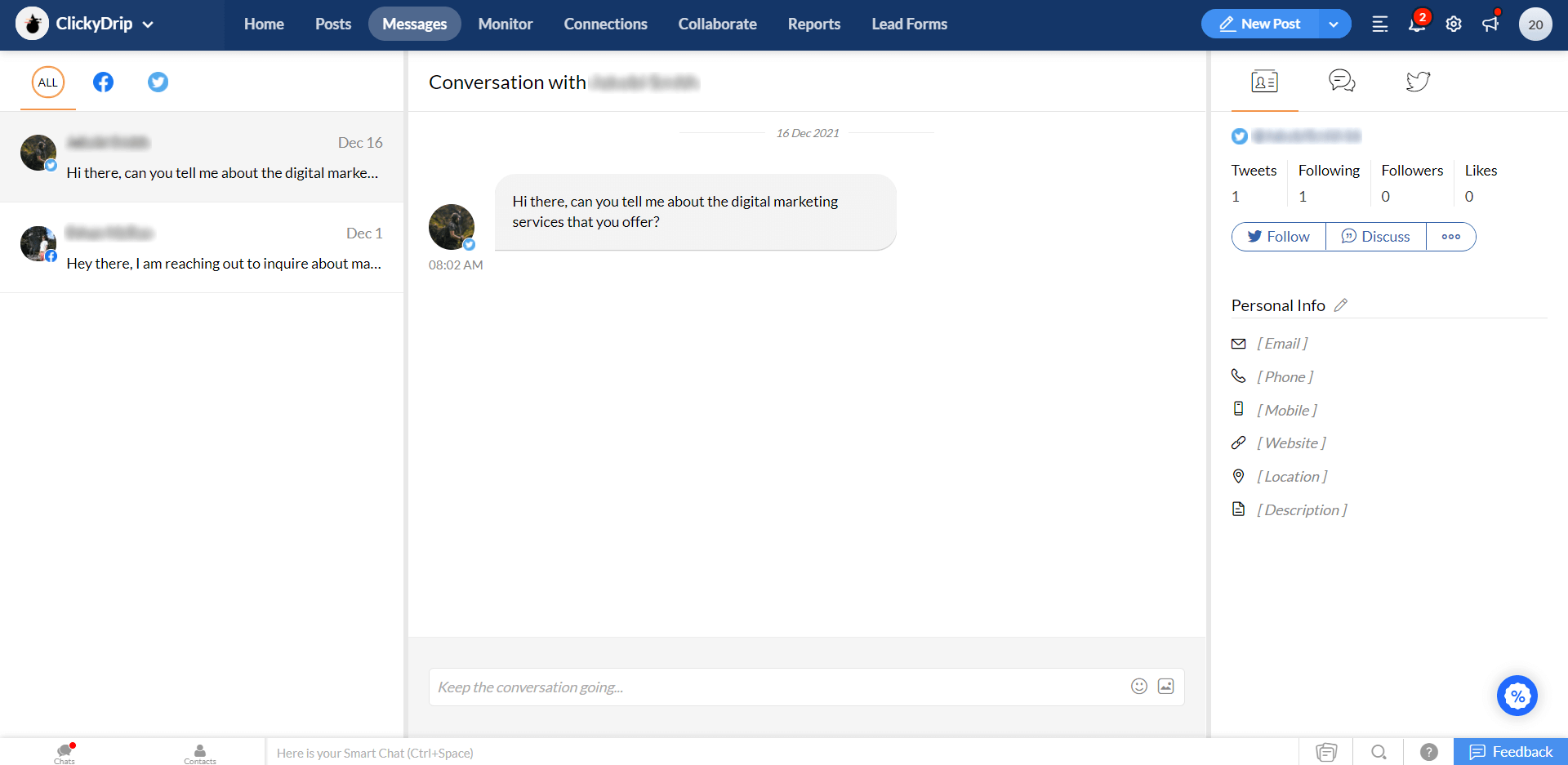This screenshot has height=765, width=1568.
Task: Click the sender avatar beside chat message
Action: click(x=452, y=227)
